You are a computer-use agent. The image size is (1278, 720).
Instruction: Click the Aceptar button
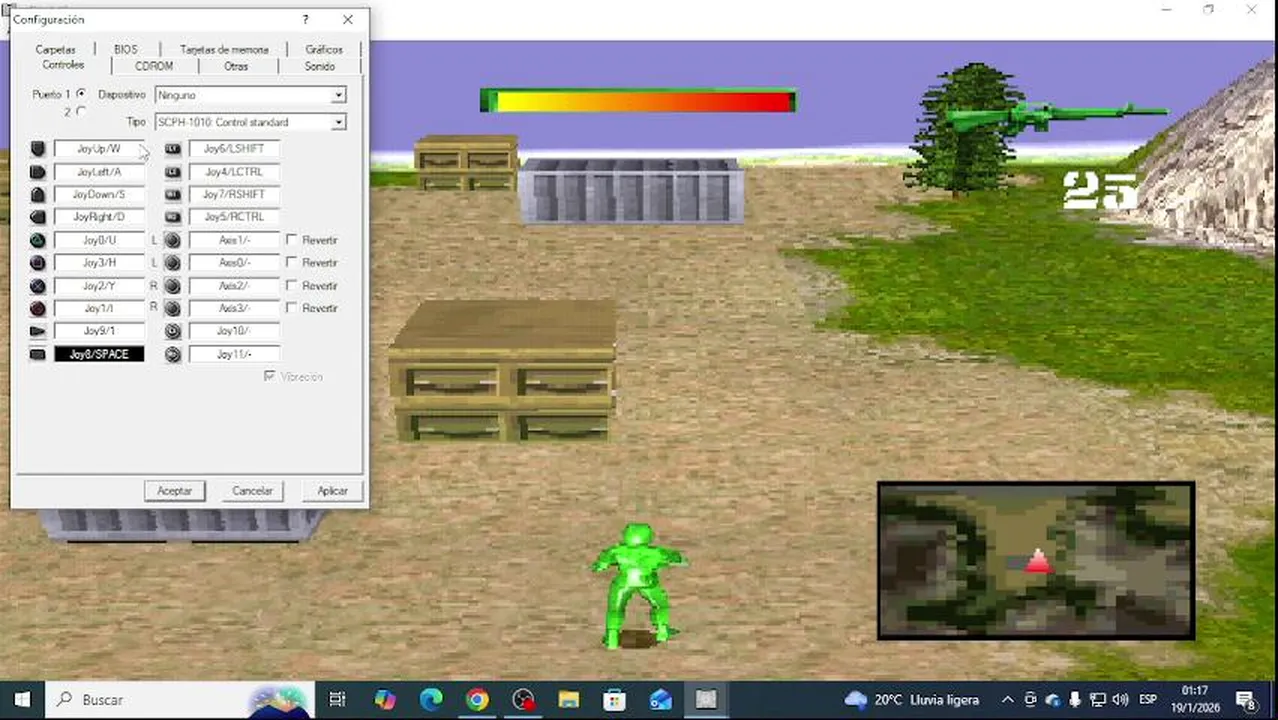[174, 491]
